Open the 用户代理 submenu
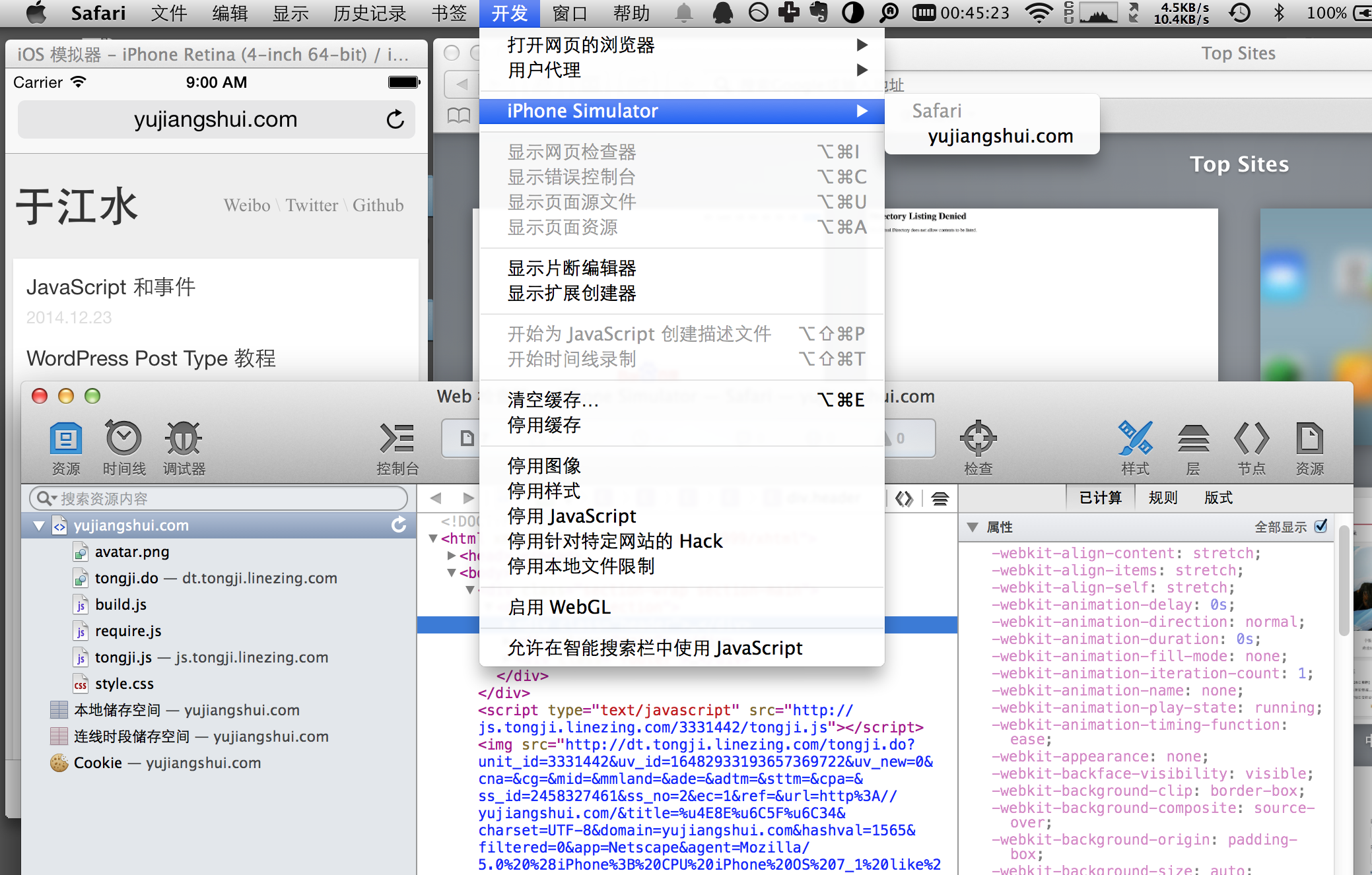1372x875 pixels. click(681, 70)
